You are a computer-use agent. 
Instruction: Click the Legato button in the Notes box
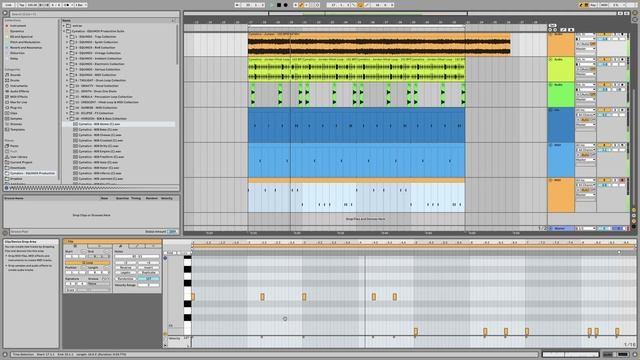point(125,273)
